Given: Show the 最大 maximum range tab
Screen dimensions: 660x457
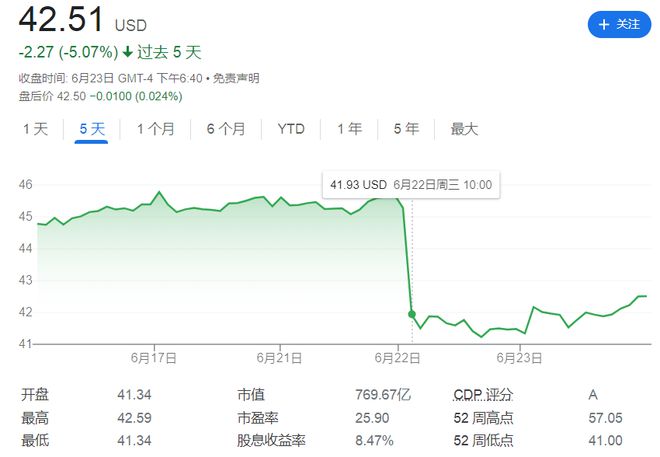Looking at the screenshot, I should click(x=464, y=129).
